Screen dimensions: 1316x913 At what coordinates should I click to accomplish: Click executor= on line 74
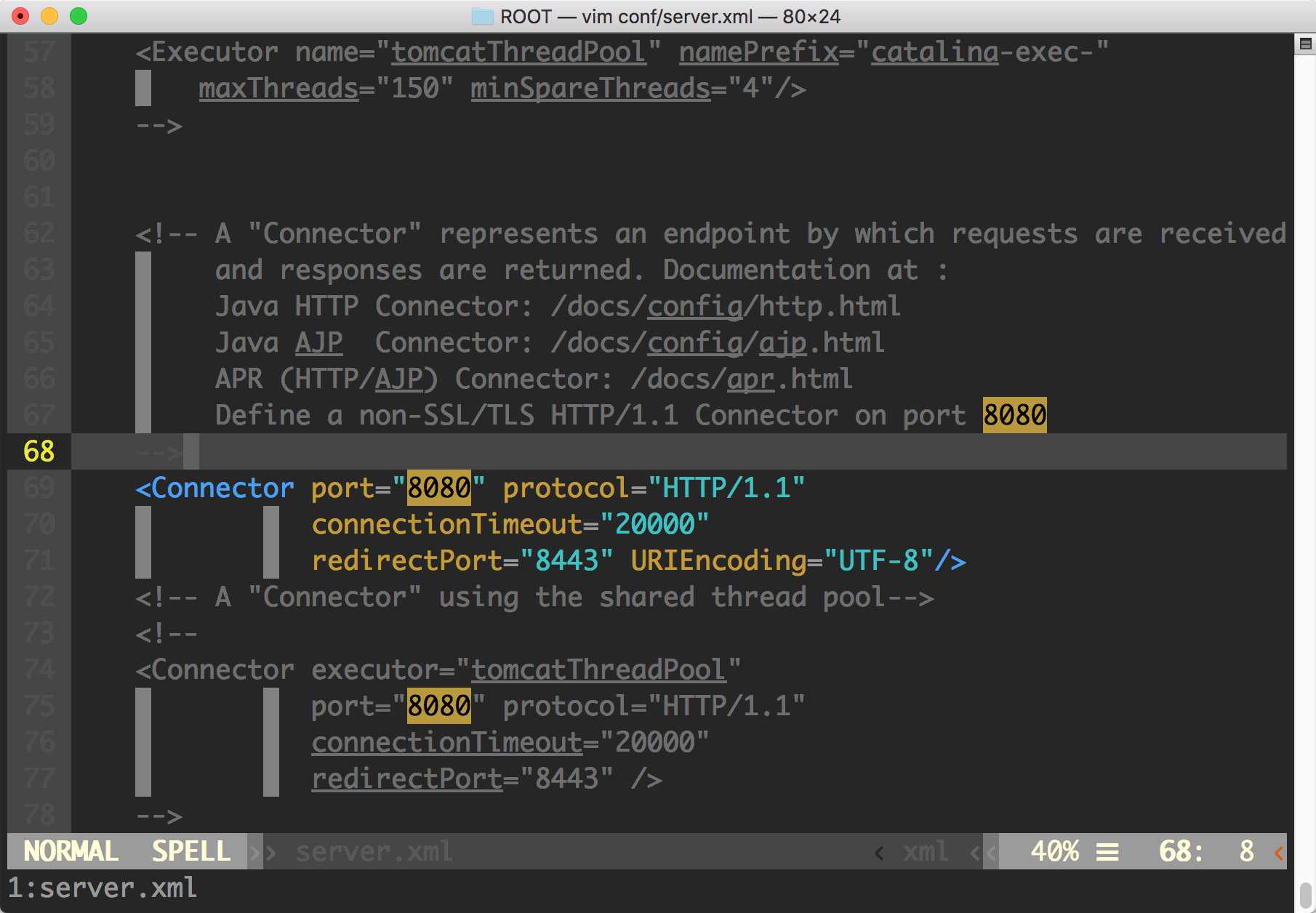pyautogui.click(x=383, y=669)
